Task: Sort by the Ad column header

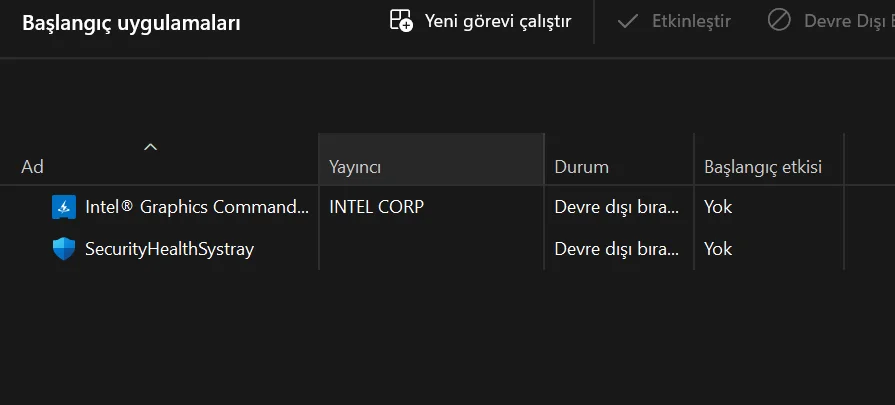Action: click(33, 167)
